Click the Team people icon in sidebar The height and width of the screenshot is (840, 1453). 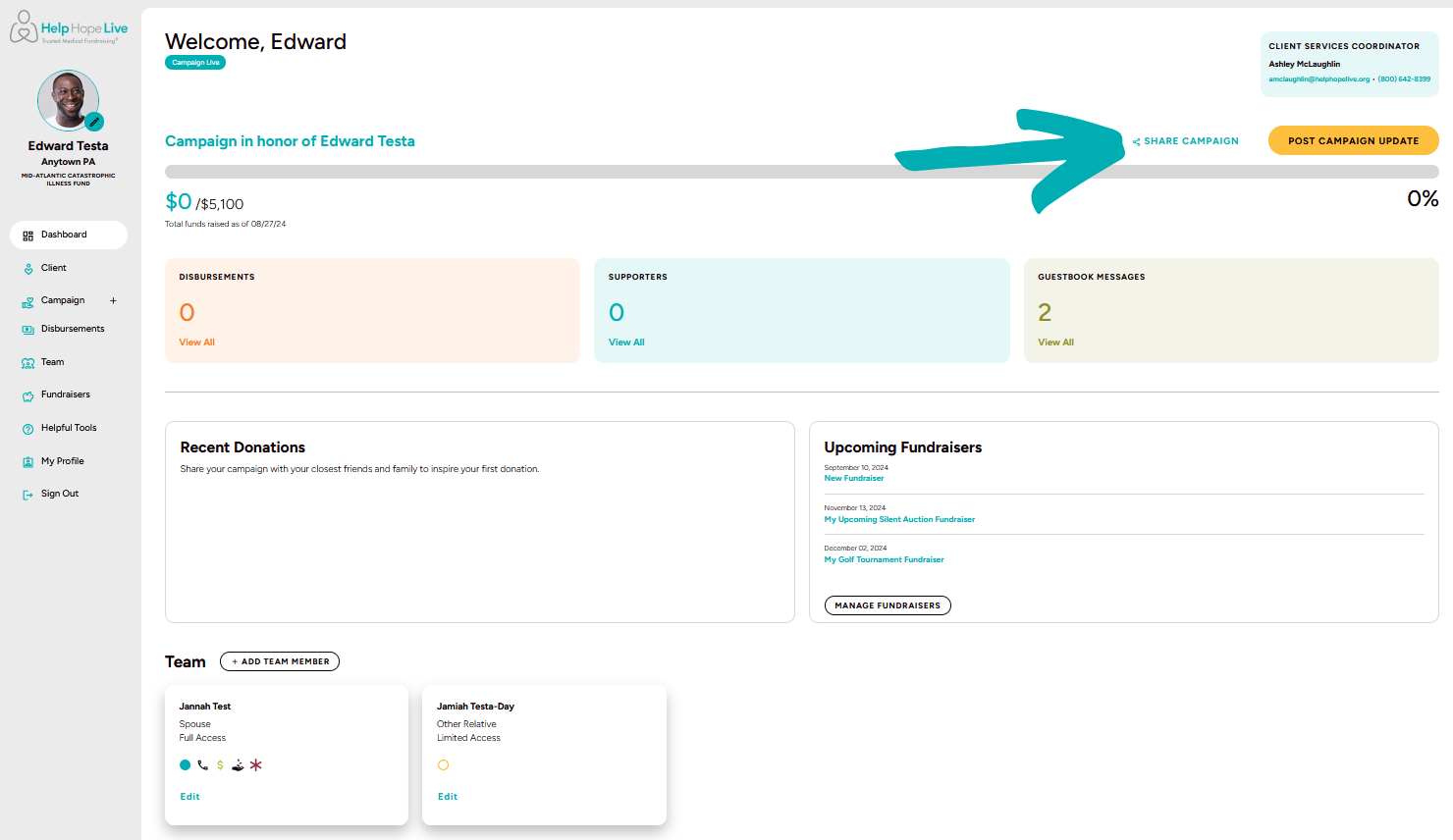point(26,362)
